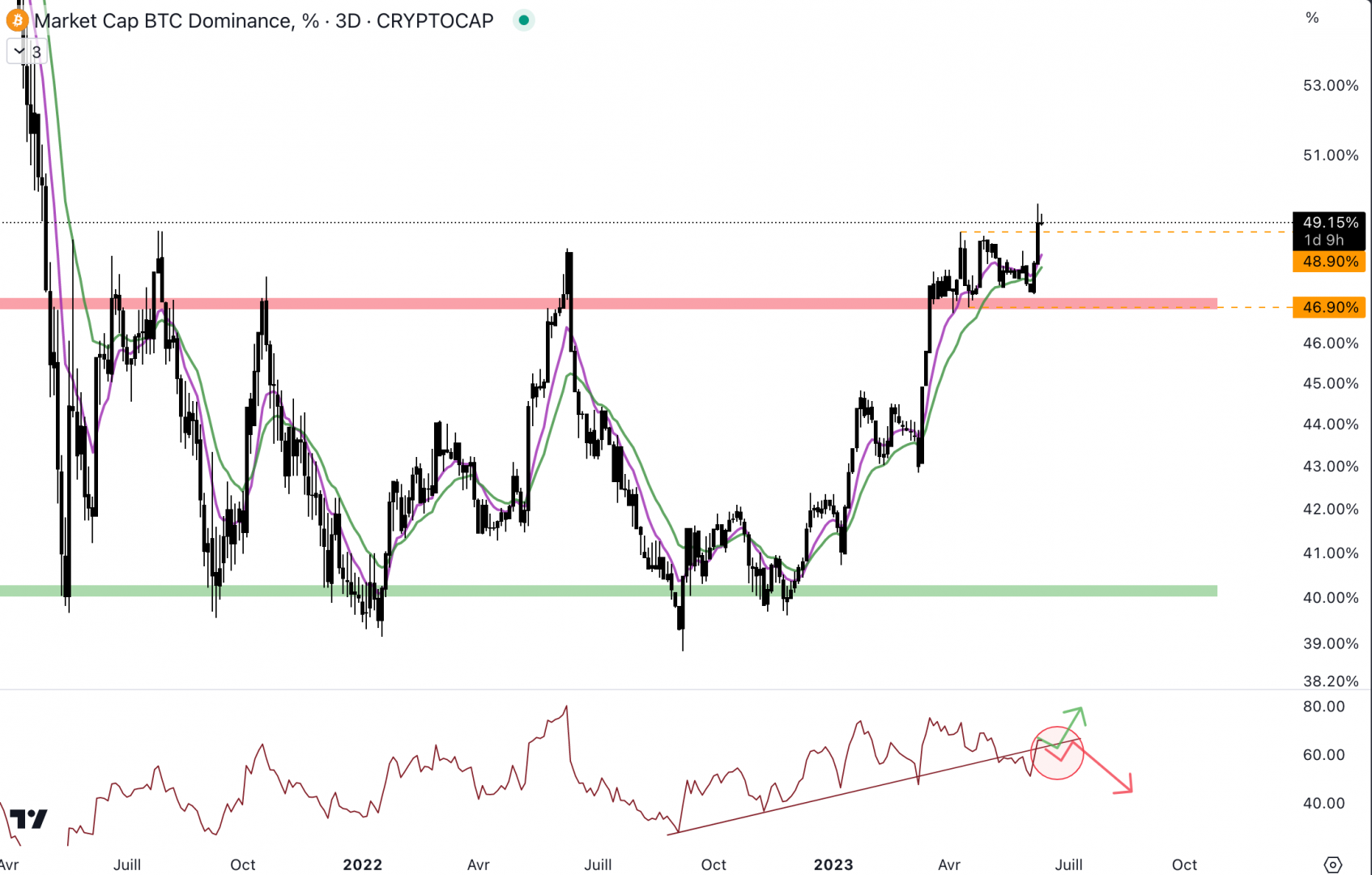The width and height of the screenshot is (1372, 875).
Task: Select the 48.90% orange price label
Action: [1330, 261]
